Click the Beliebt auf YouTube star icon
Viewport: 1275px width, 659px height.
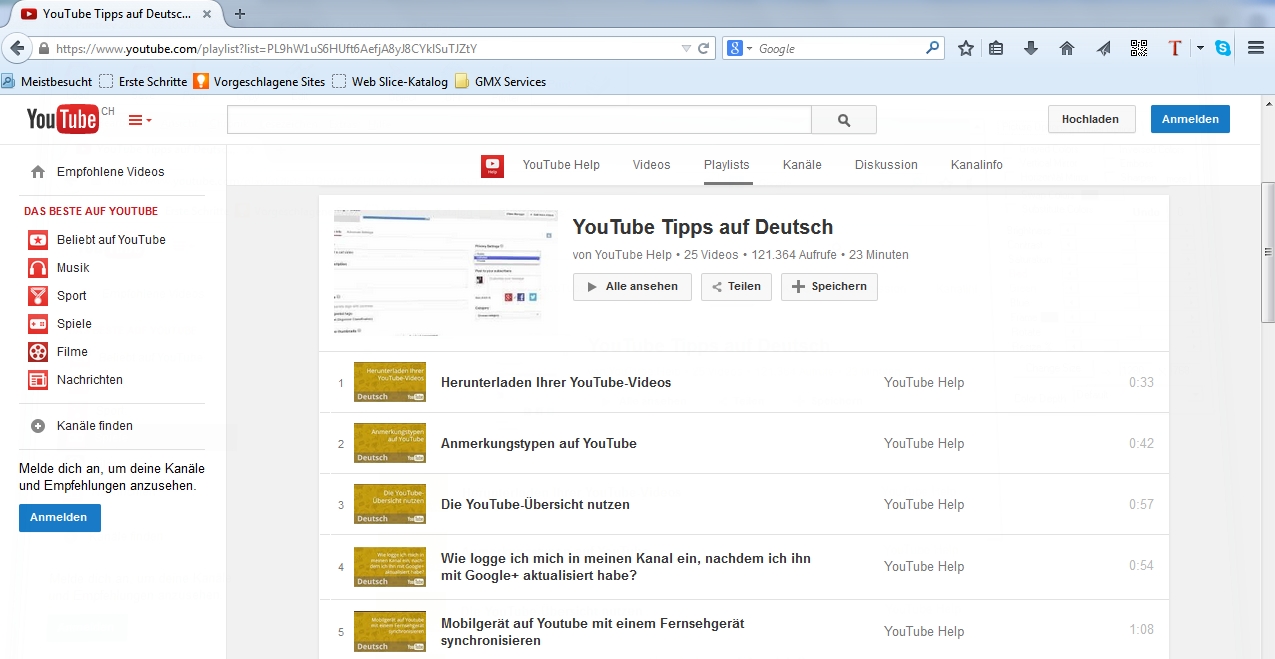[38, 240]
